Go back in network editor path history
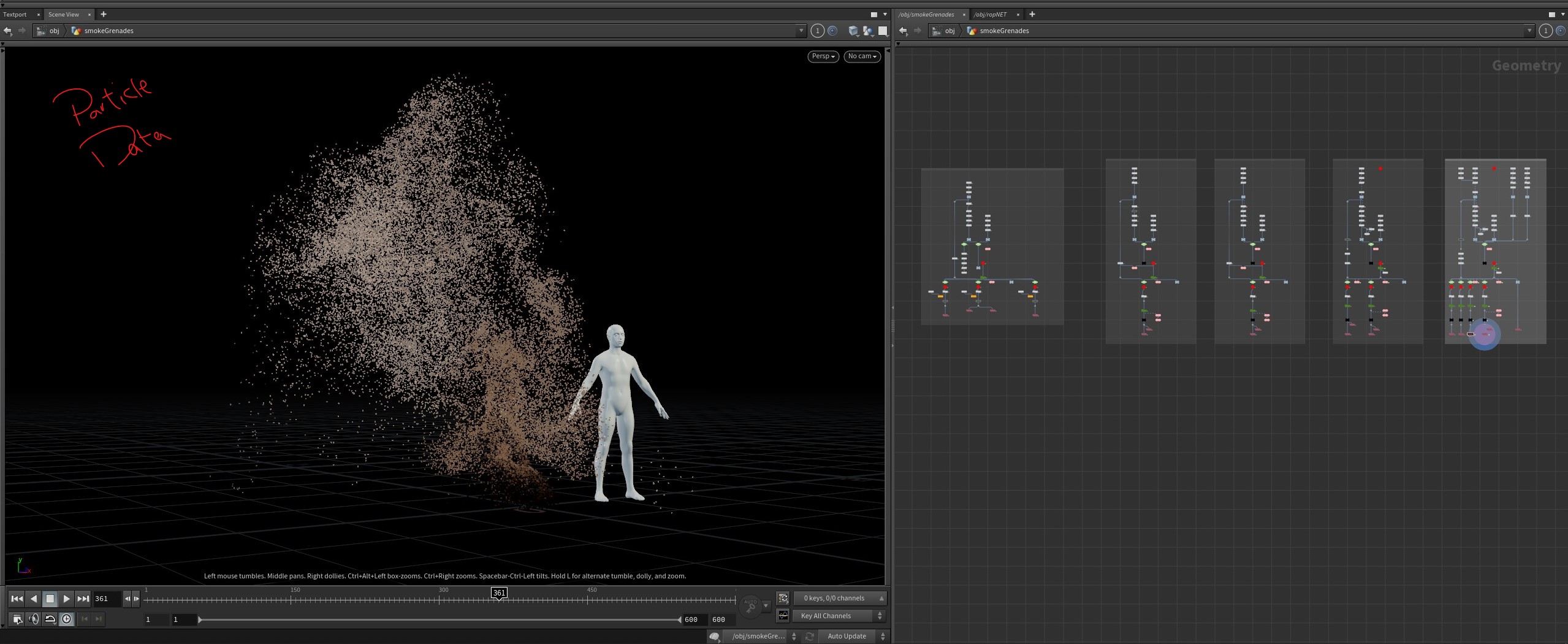This screenshot has height=644, width=1568. 903,31
